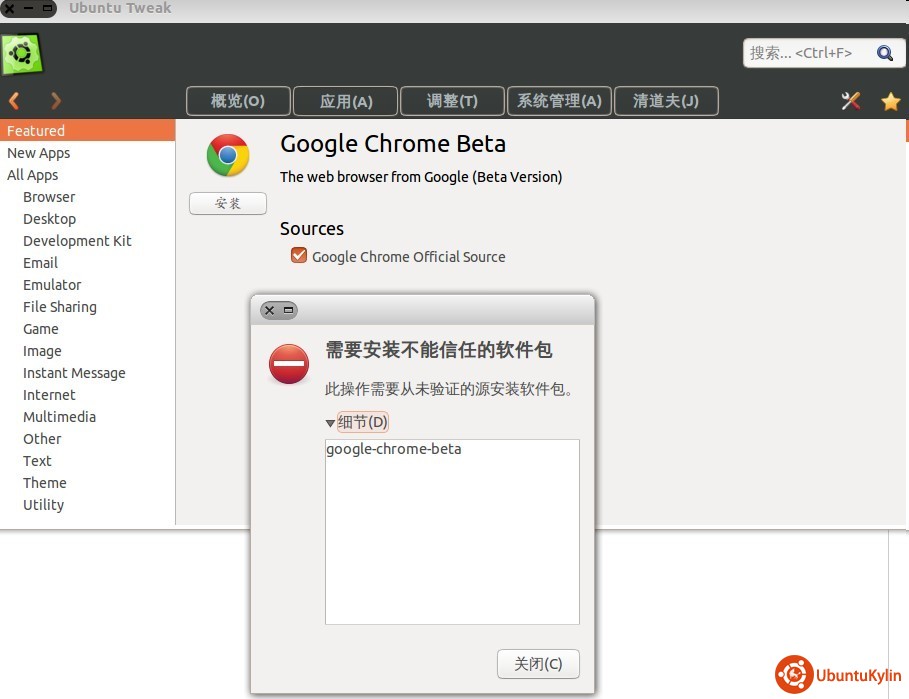Click the back navigation arrow
This screenshot has width=909, height=699.
pos(14,100)
